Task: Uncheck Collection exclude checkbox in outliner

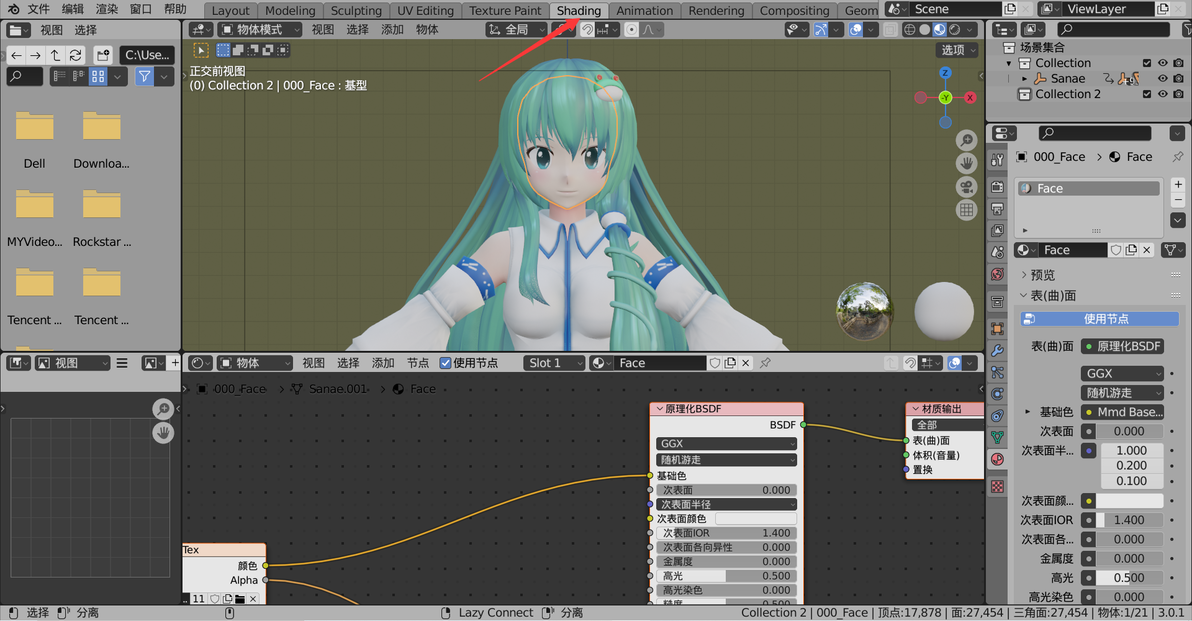Action: (1147, 63)
